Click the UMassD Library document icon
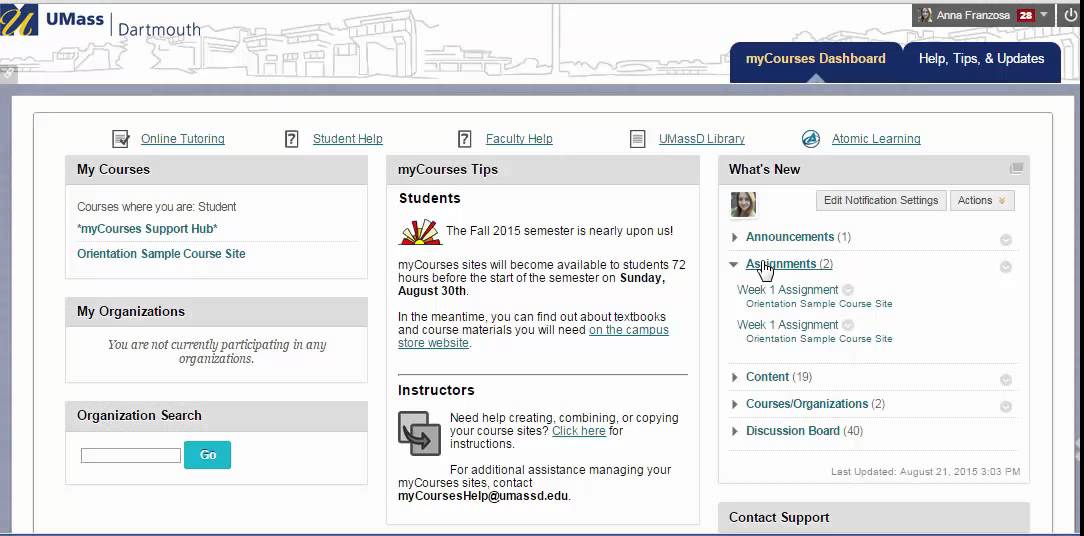Screen dimensions: 1084x536 (x=637, y=139)
